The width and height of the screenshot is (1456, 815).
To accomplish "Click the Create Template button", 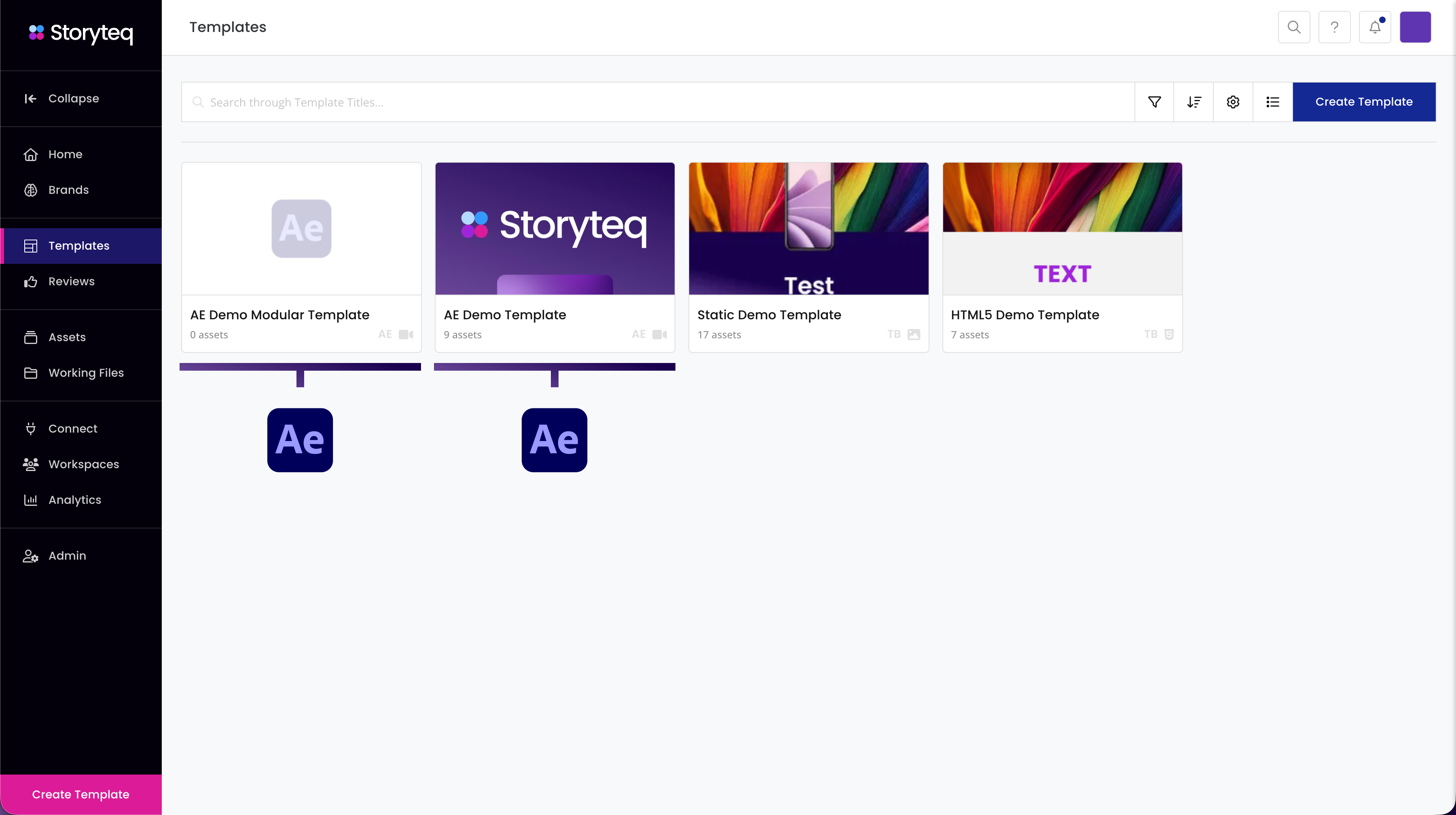I will click(x=1364, y=102).
